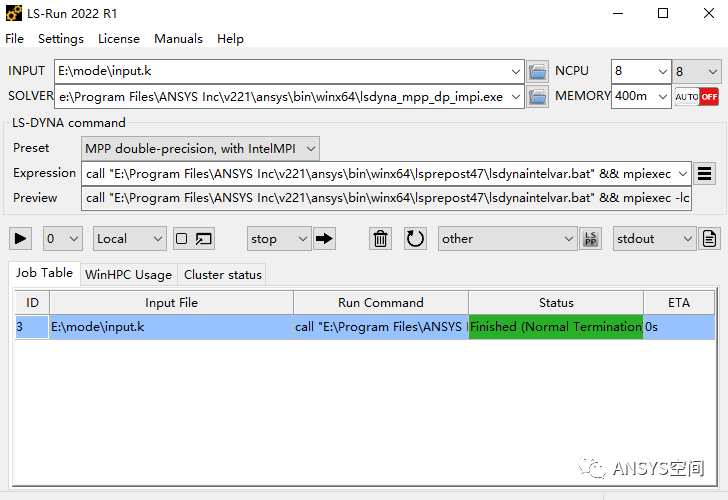
Task: Open Local queue dropdown
Action: coord(130,239)
